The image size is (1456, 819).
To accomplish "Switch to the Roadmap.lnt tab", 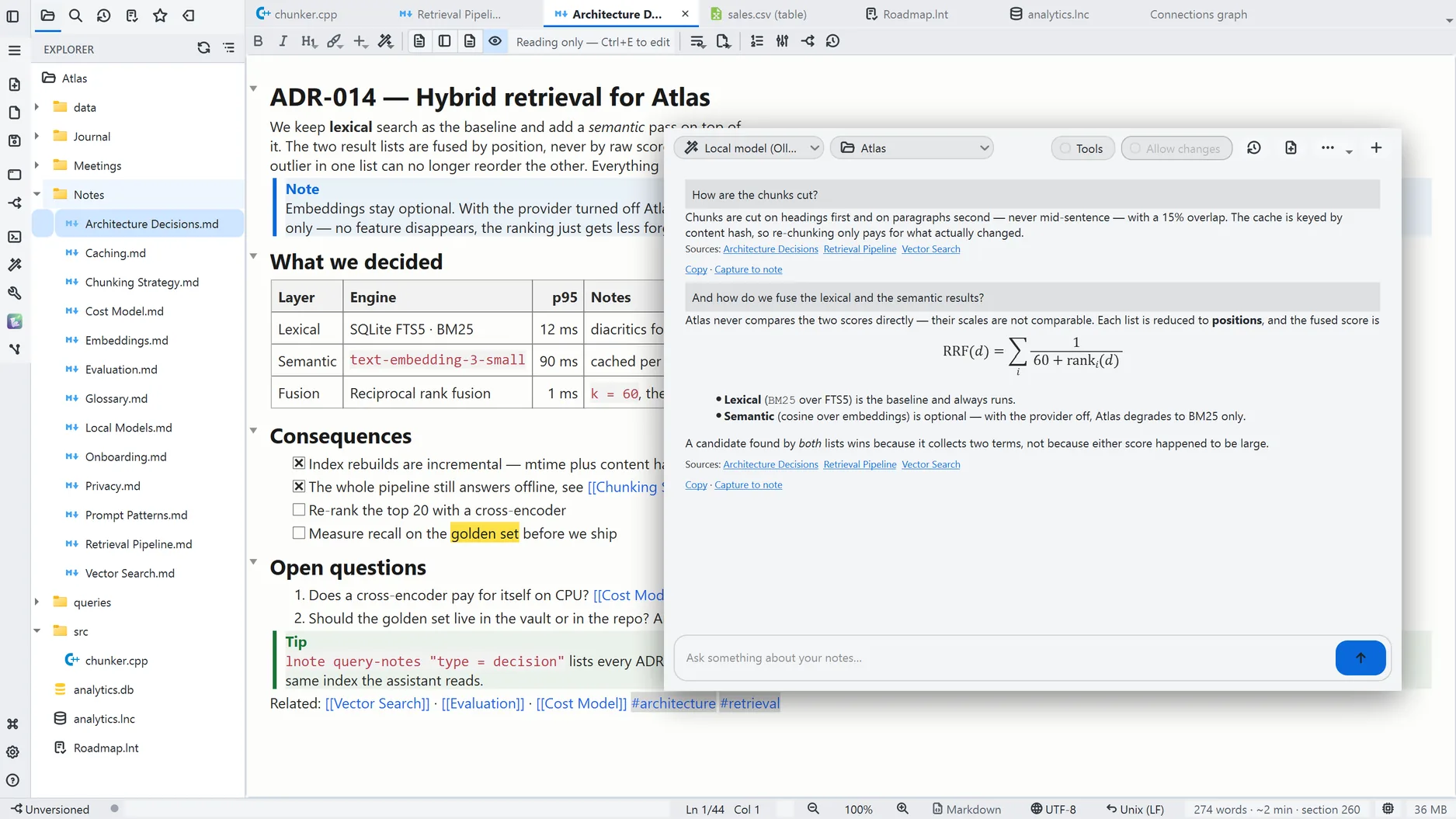I will click(x=906, y=14).
